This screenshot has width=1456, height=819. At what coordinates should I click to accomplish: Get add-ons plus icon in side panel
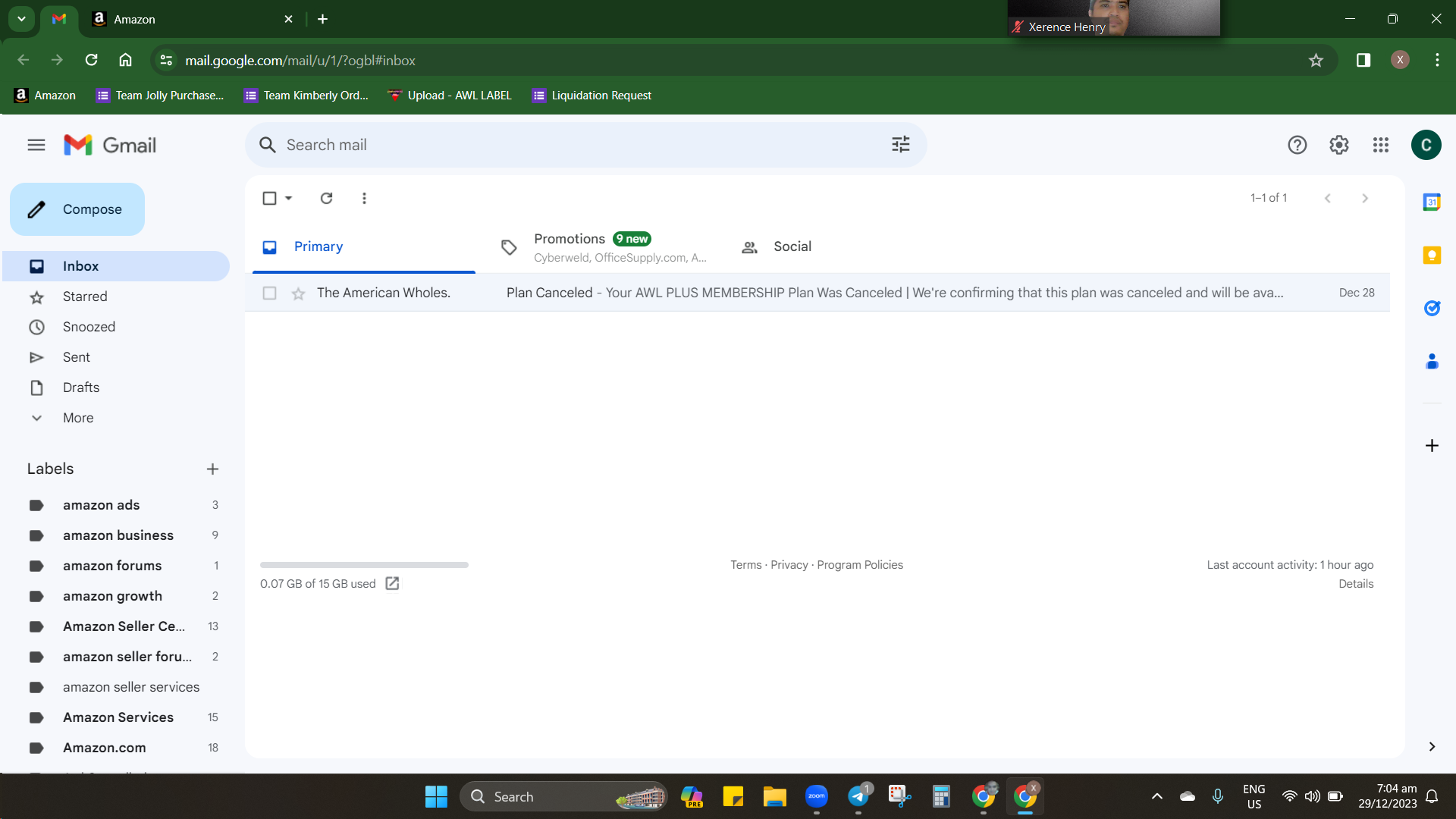pyautogui.click(x=1432, y=446)
